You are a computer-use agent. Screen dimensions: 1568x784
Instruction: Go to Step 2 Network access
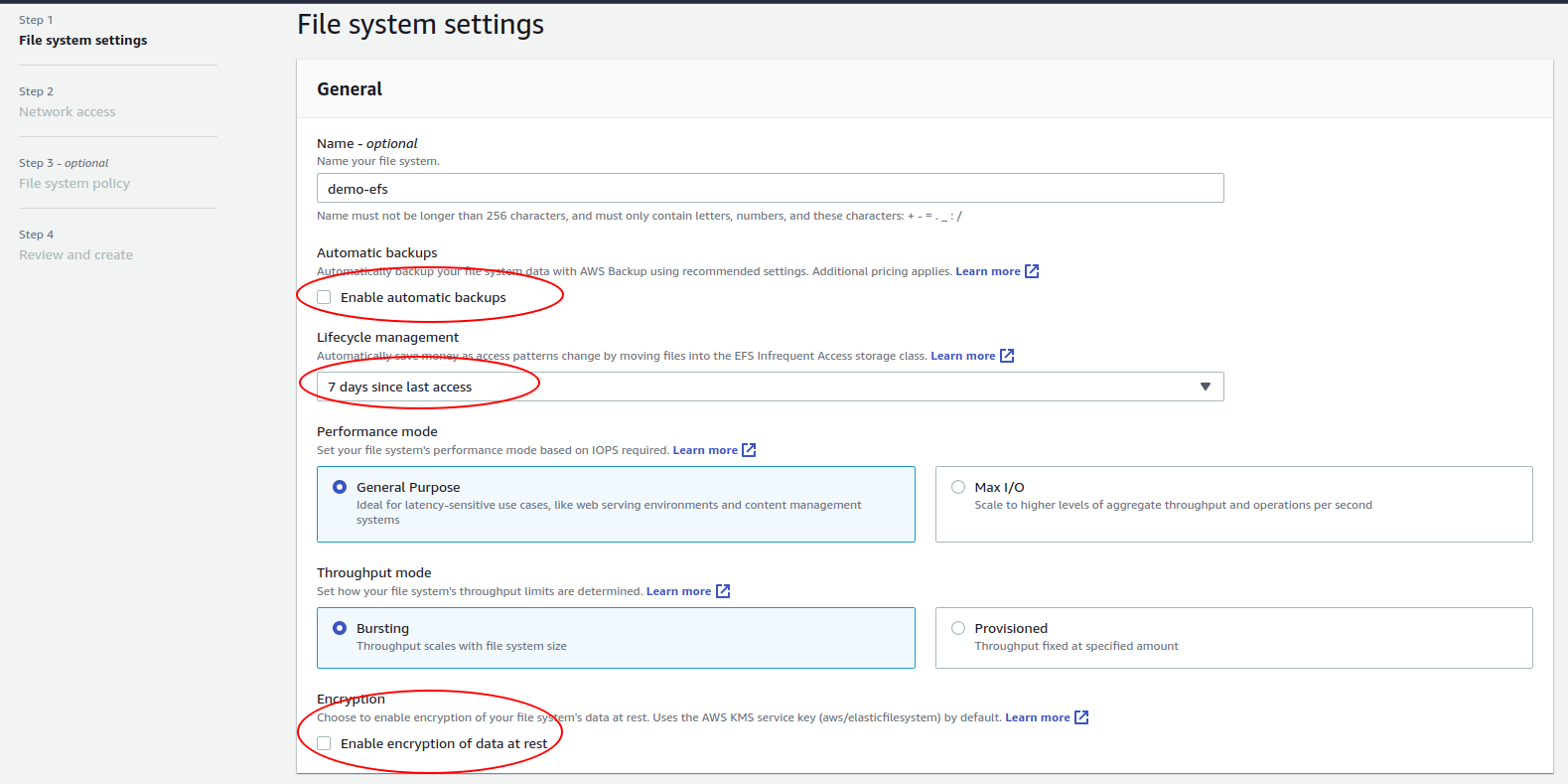click(67, 111)
